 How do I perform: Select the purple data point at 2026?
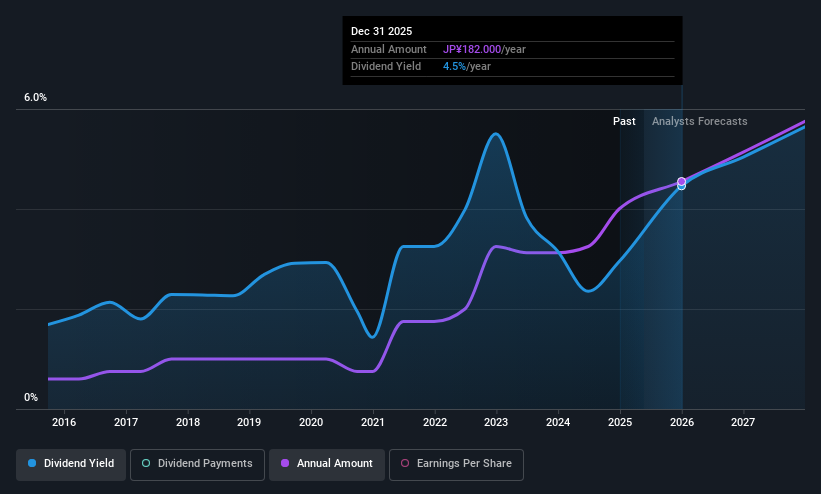681,181
